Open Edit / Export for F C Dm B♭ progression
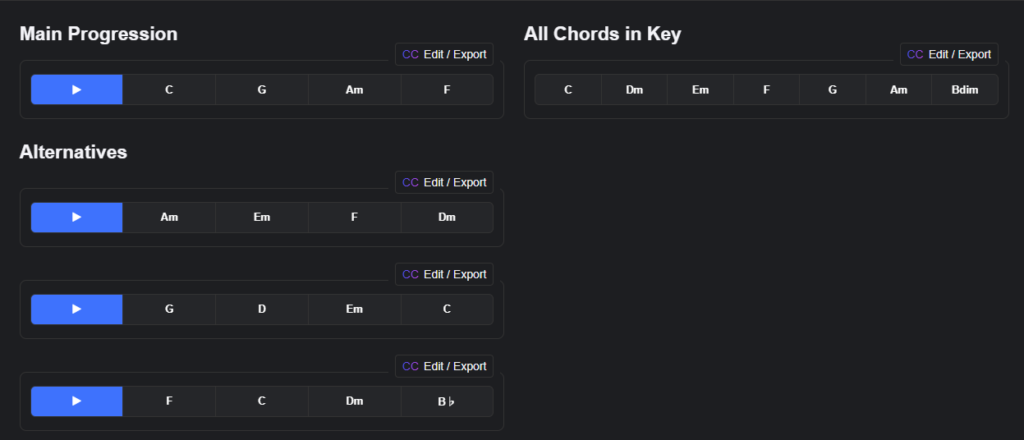1024x440 pixels. [444, 366]
